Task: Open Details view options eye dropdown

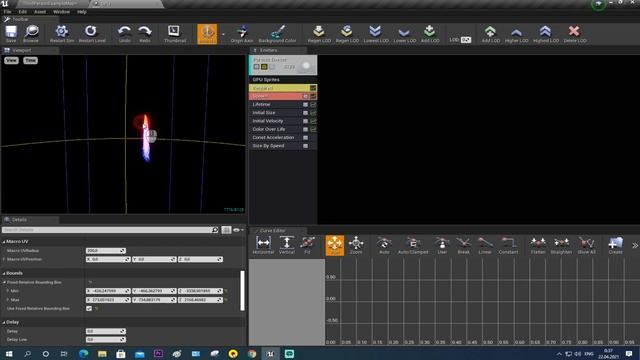Action: [238, 230]
